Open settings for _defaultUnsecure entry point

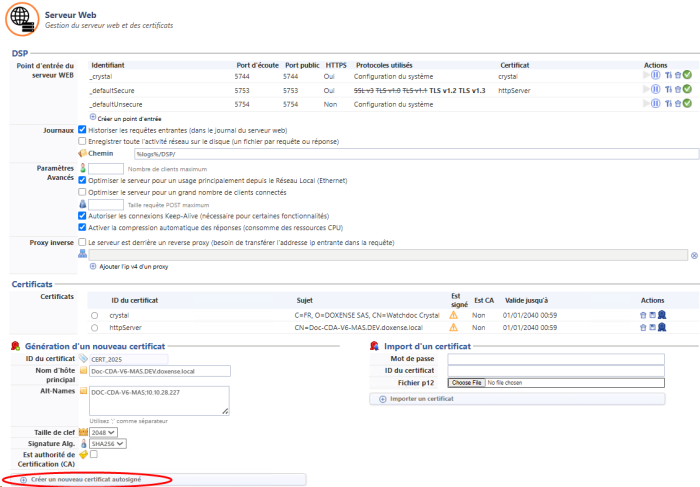point(667,103)
